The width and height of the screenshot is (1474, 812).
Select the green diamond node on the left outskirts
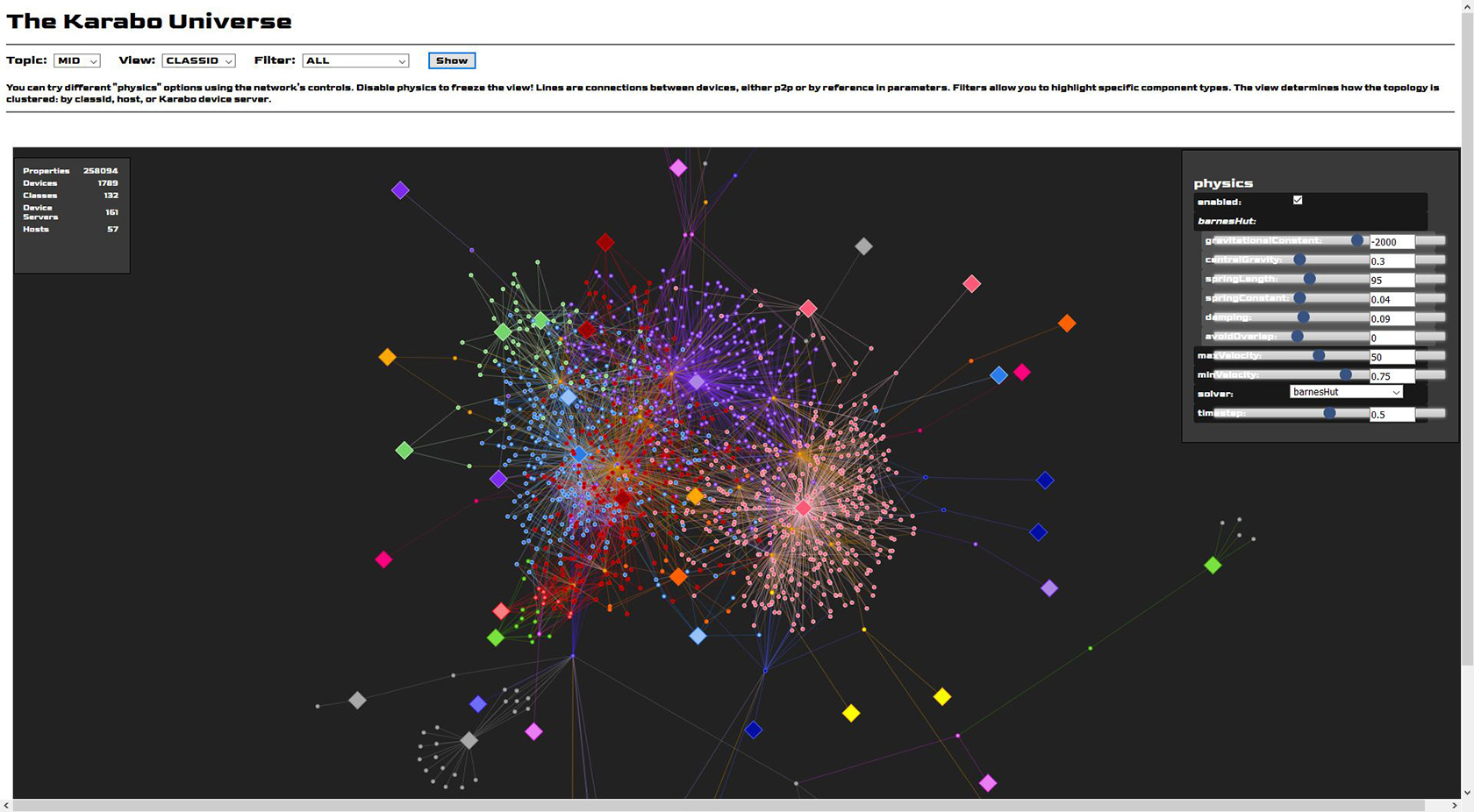click(x=404, y=451)
